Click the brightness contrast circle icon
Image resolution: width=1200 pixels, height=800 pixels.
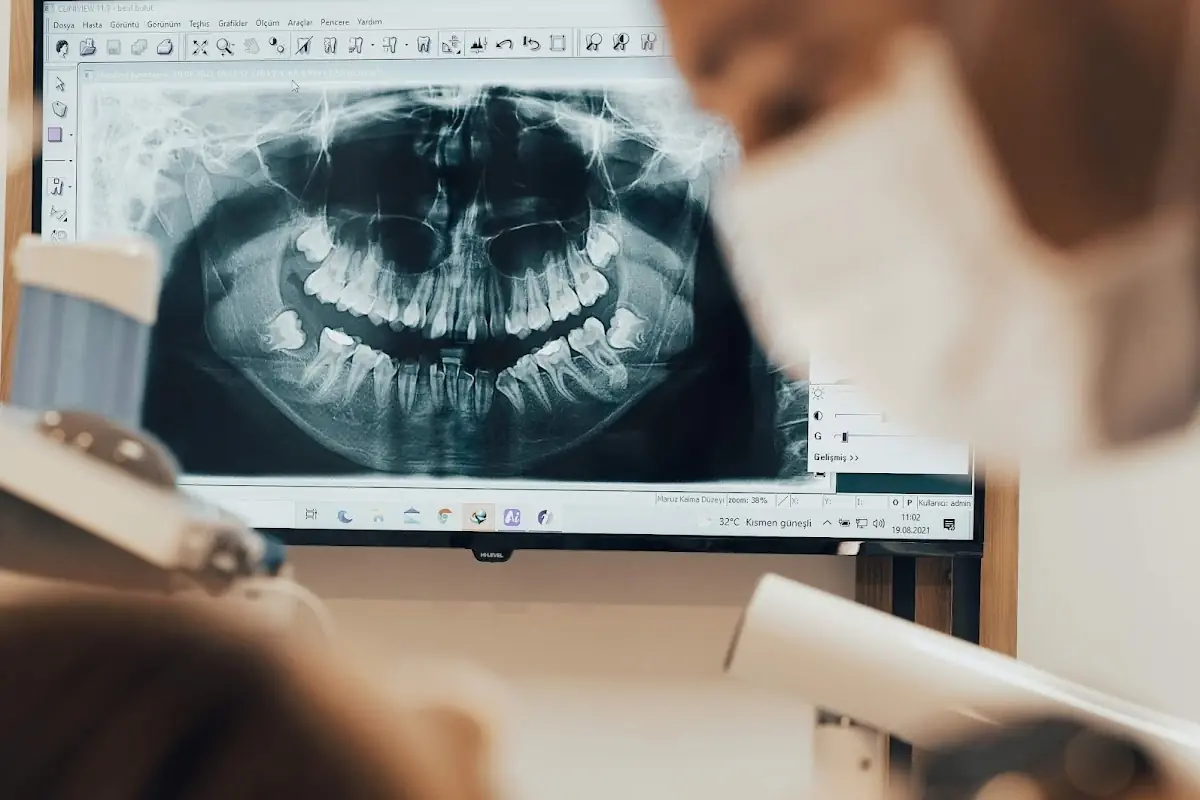(277, 46)
